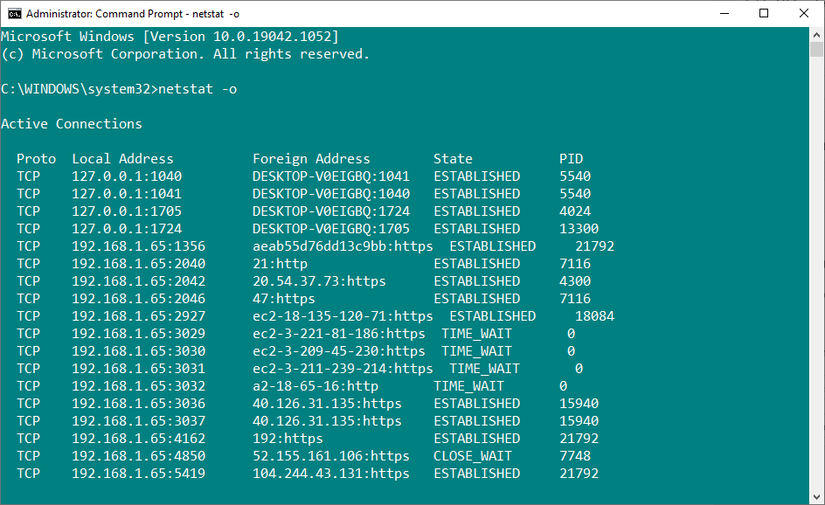Click PID value 4024
The width and height of the screenshot is (825, 505).
(575, 211)
